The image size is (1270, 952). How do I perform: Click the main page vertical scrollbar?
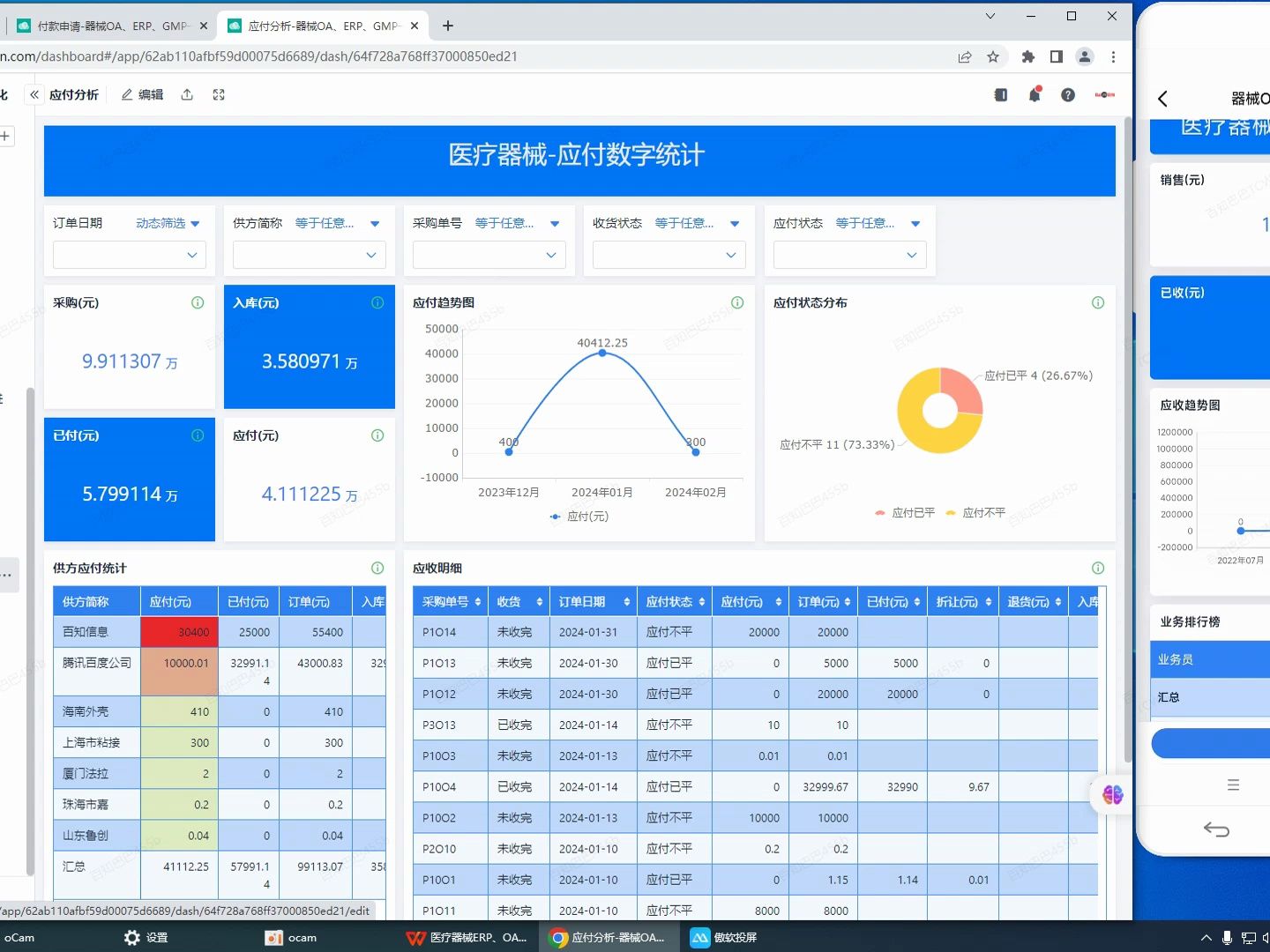click(1128, 441)
